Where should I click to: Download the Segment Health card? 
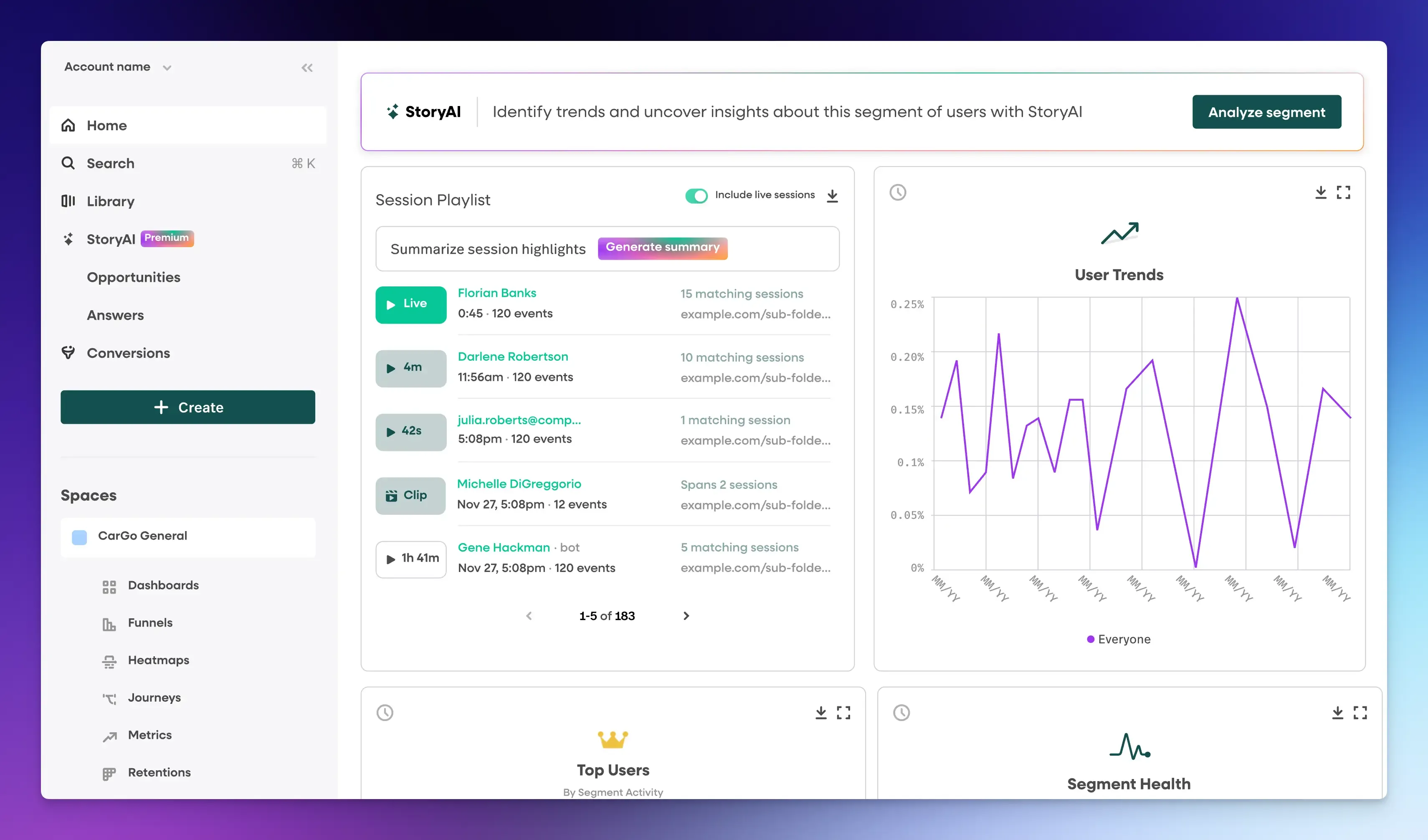pyautogui.click(x=1337, y=713)
